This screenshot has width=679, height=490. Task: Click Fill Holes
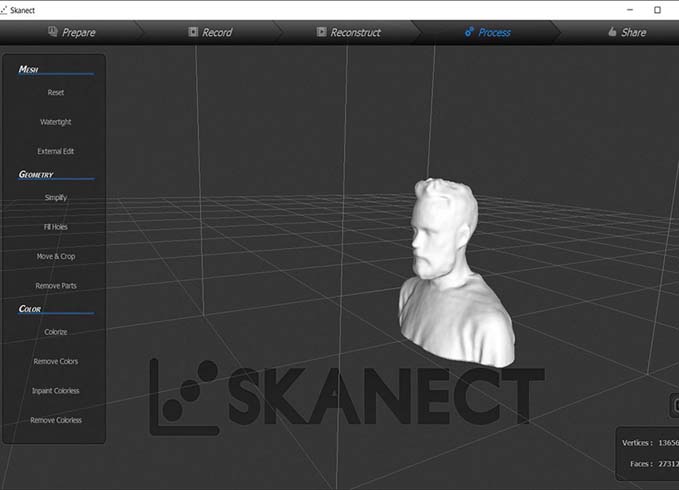(56, 227)
